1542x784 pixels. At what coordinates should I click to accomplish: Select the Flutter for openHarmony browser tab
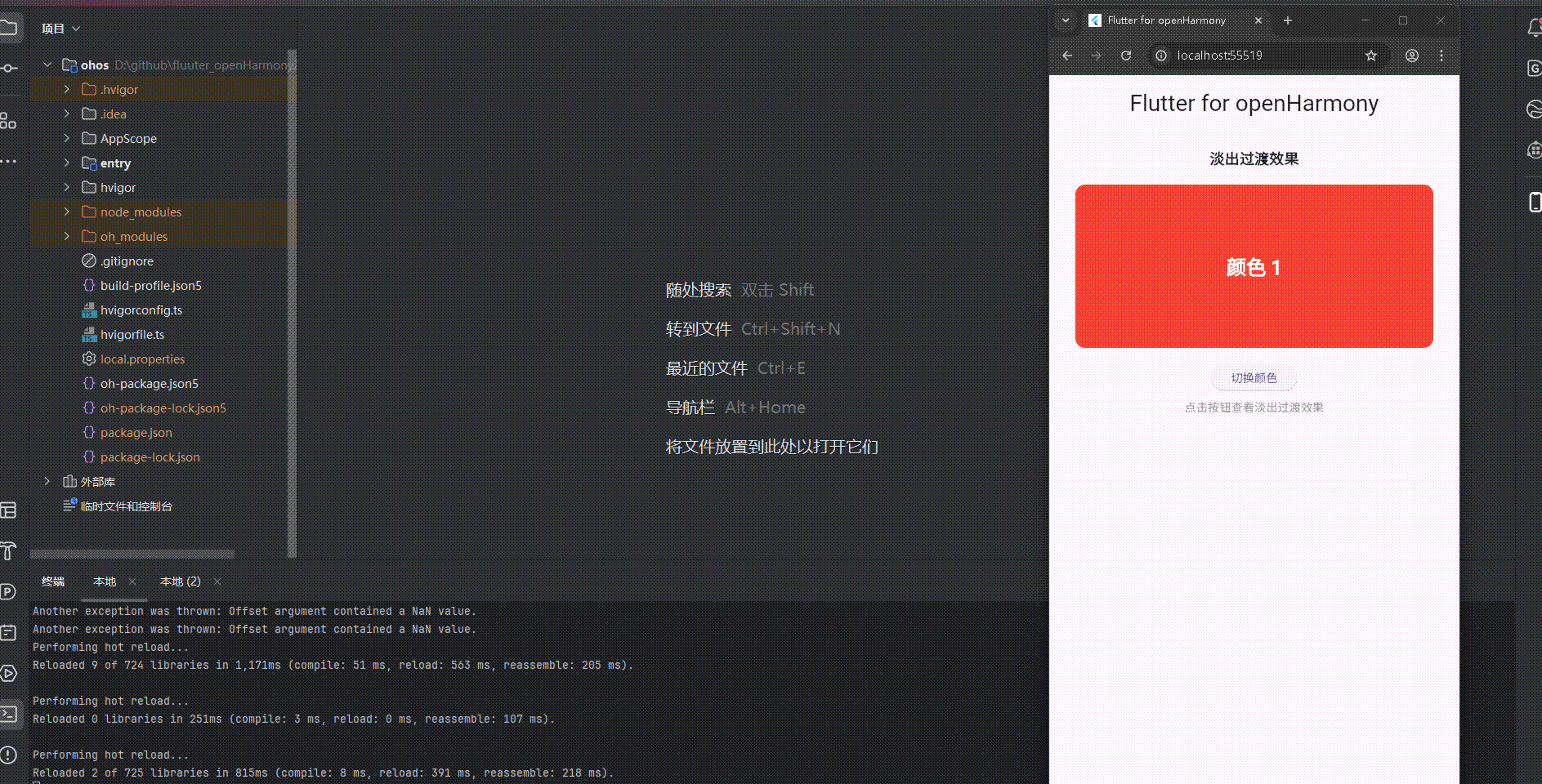[1167, 20]
